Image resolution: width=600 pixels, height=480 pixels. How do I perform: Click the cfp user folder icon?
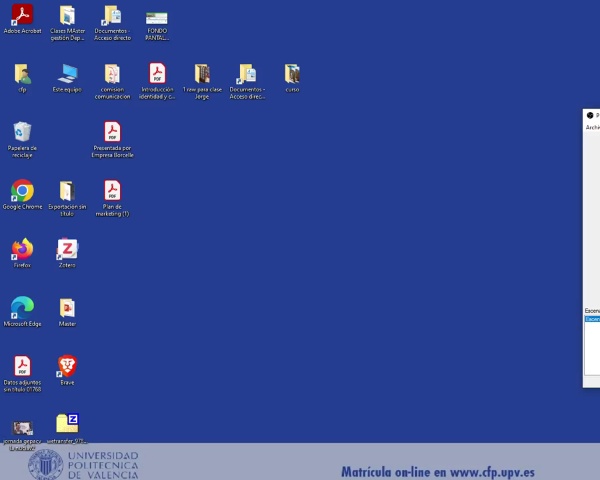pos(22,74)
